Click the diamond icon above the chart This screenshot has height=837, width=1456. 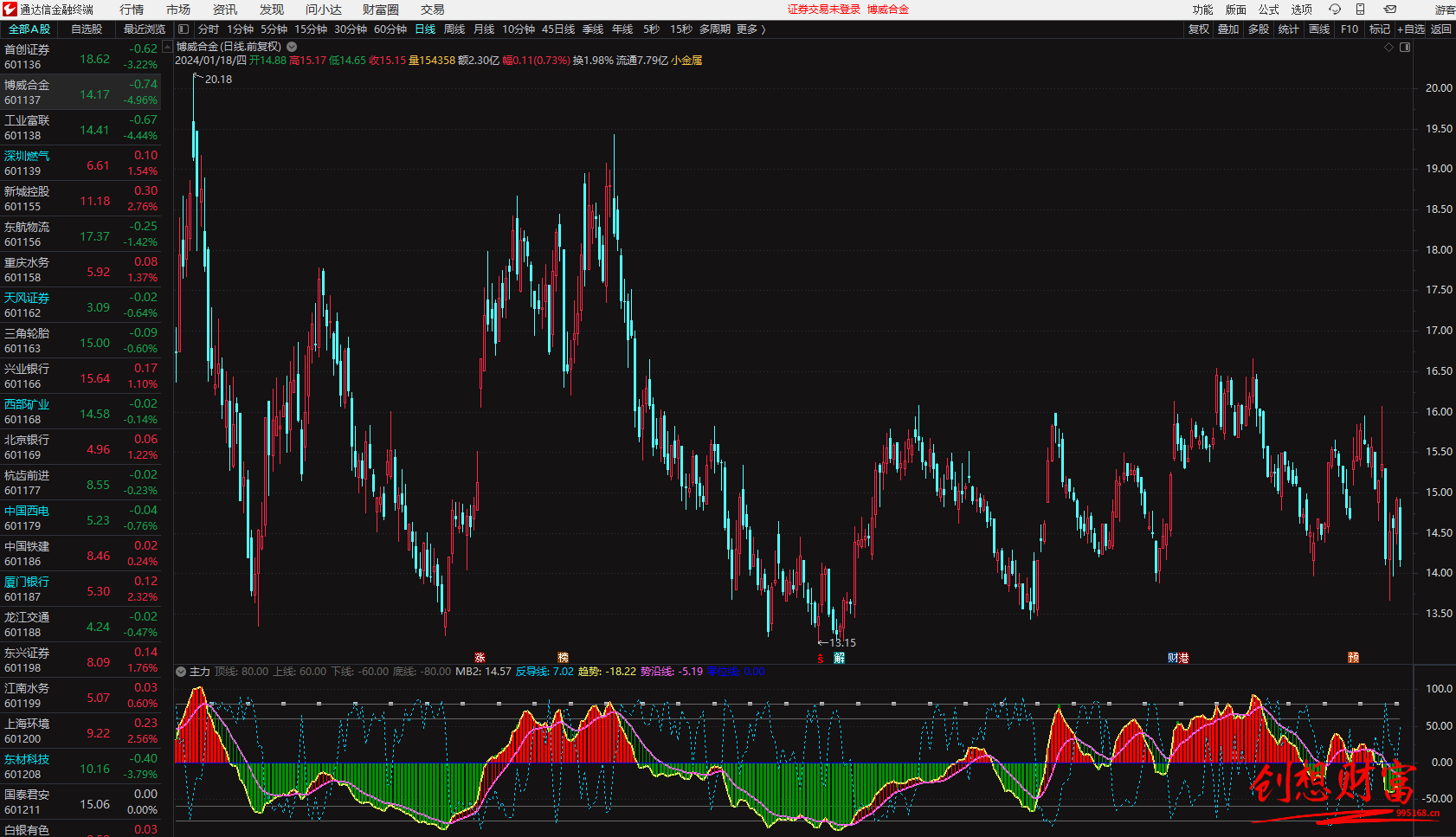pyautogui.click(x=1389, y=47)
